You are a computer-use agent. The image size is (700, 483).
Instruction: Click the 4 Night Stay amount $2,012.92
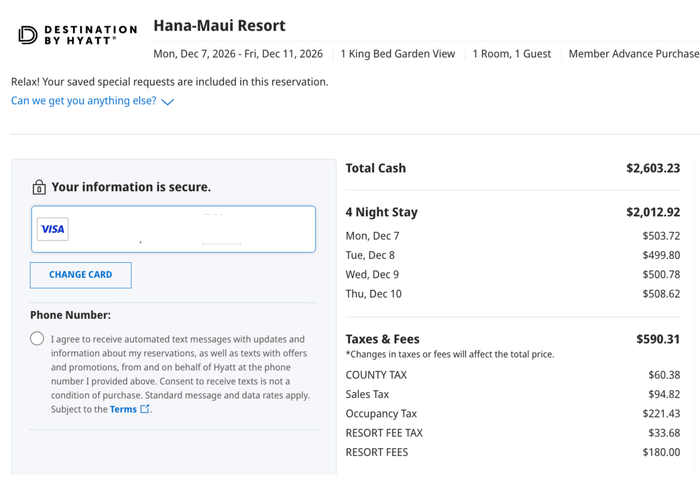tap(653, 212)
